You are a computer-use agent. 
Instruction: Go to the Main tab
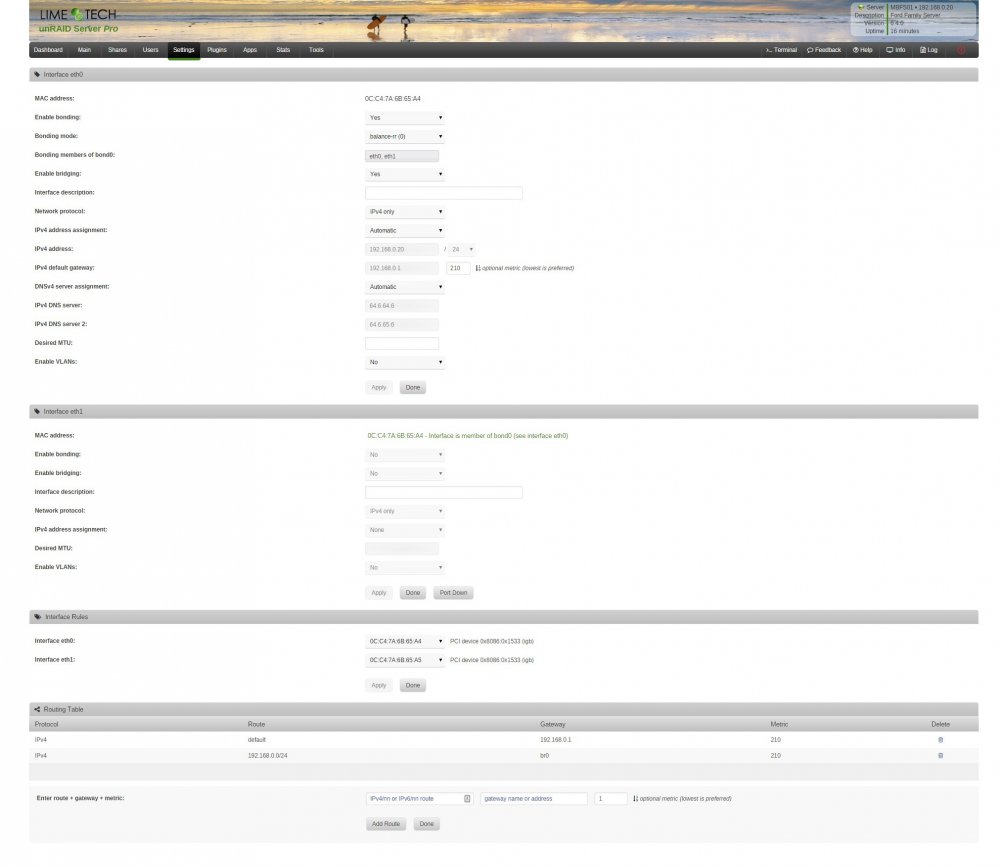84,50
